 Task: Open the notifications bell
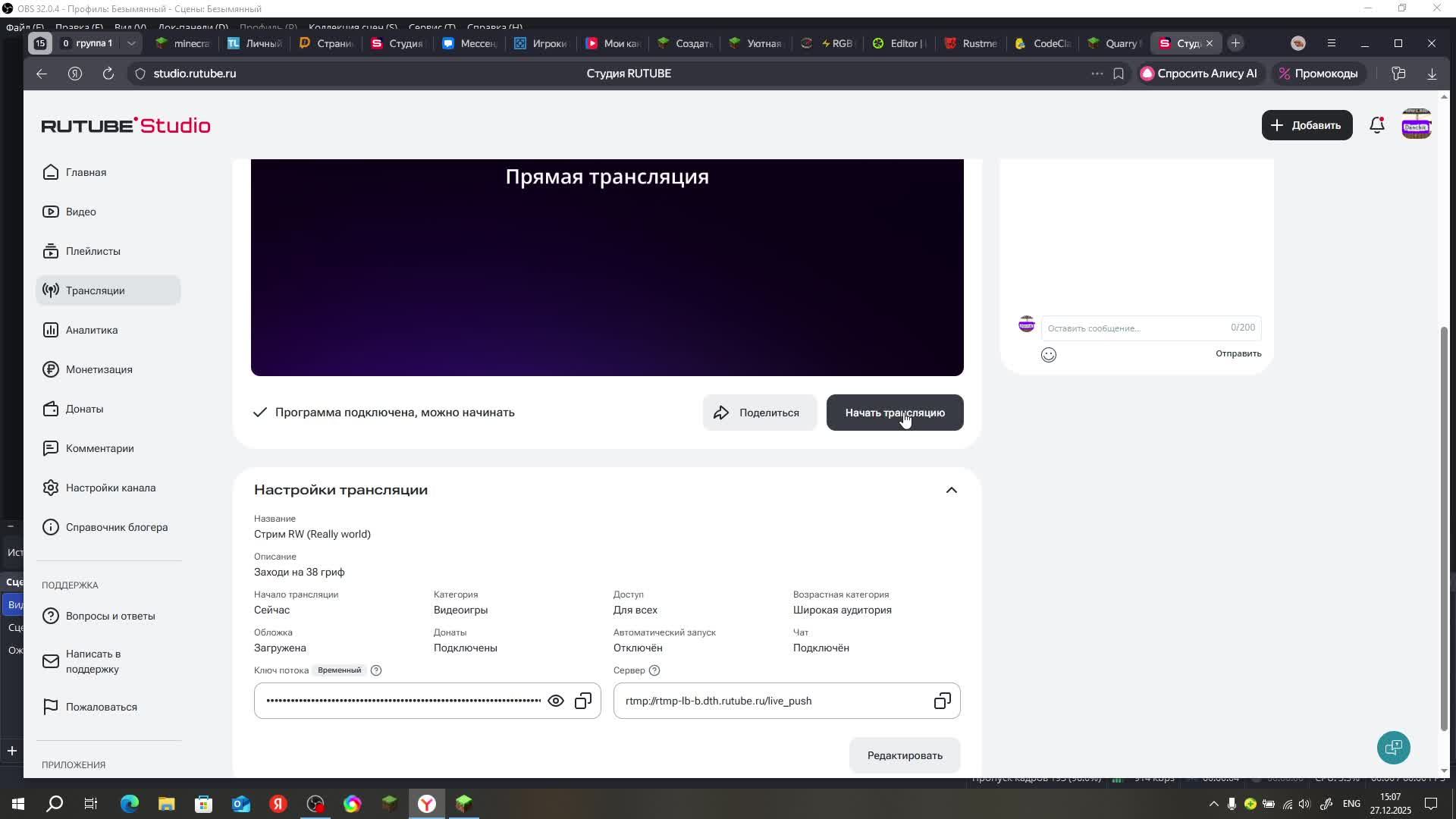pyautogui.click(x=1377, y=125)
